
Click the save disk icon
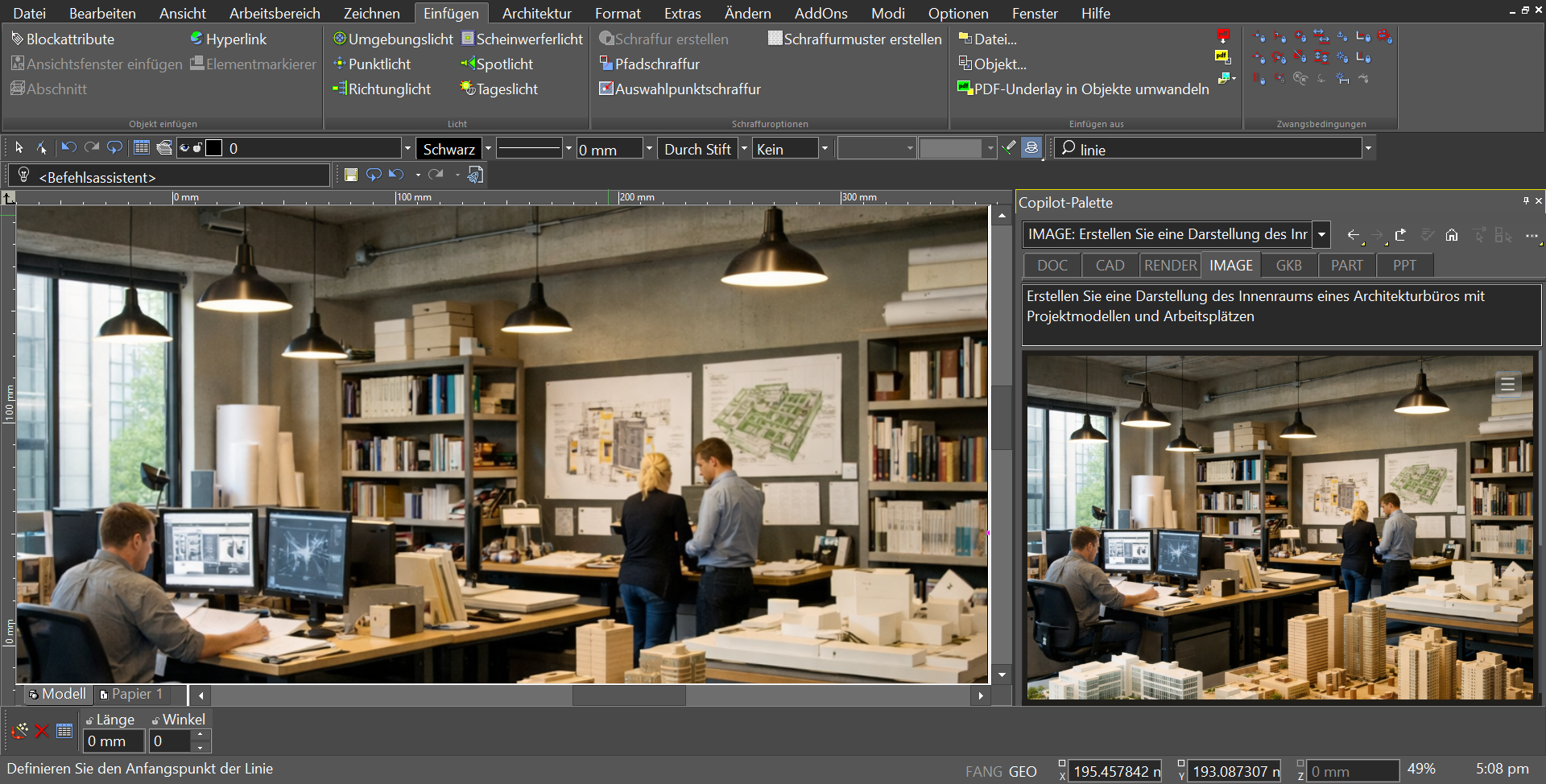351,175
